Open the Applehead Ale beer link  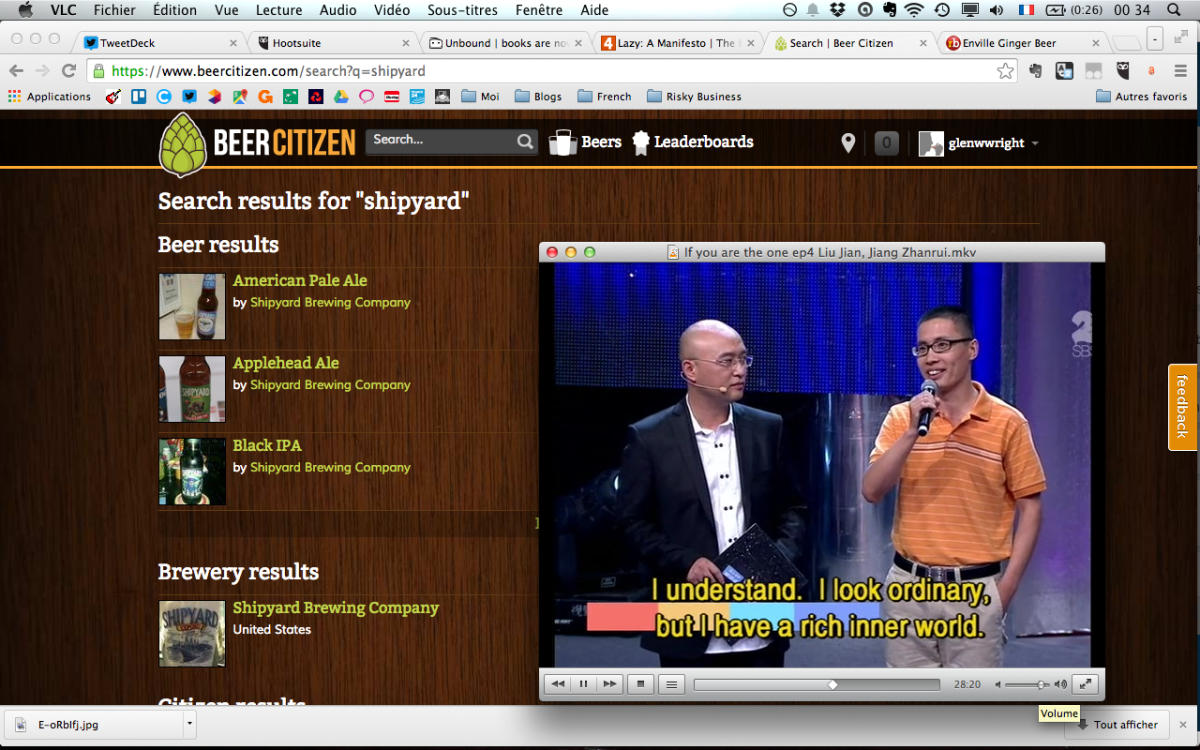click(x=286, y=363)
